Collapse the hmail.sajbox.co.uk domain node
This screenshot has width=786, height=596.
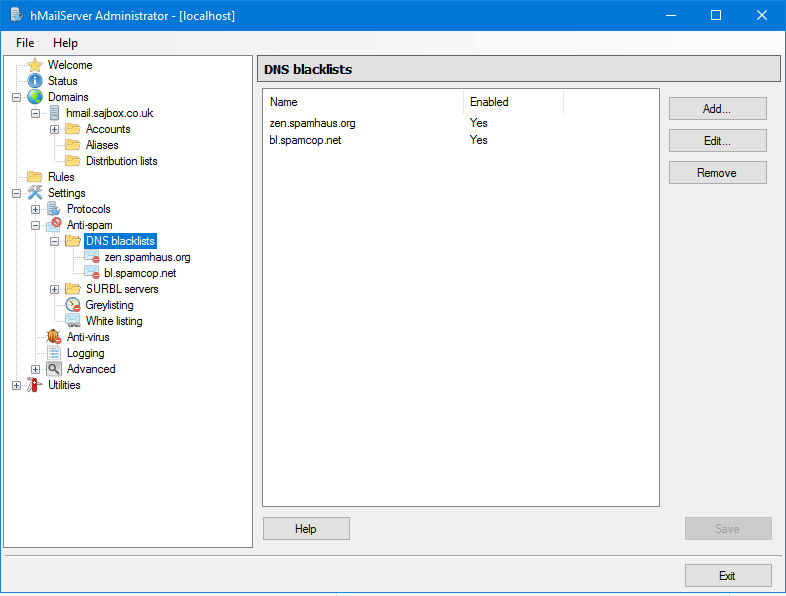click(x=36, y=113)
